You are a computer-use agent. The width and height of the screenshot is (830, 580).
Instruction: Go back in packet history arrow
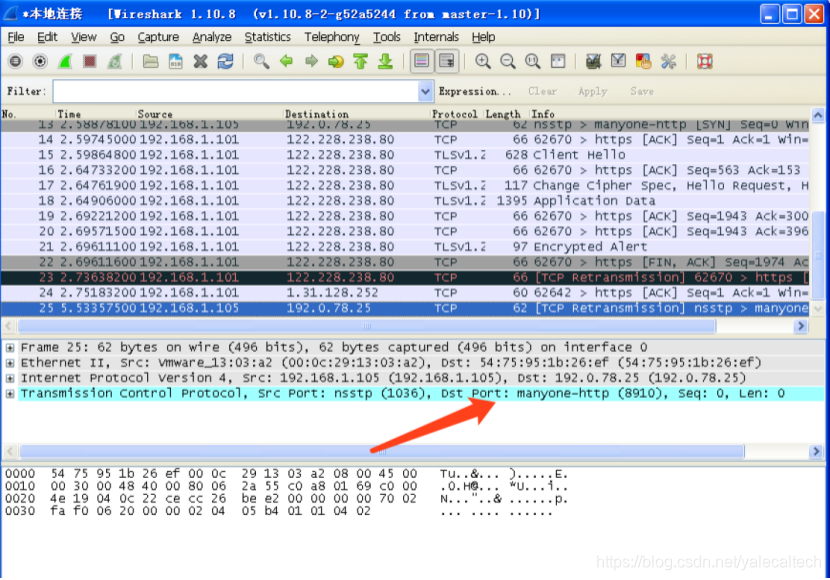click(x=286, y=61)
